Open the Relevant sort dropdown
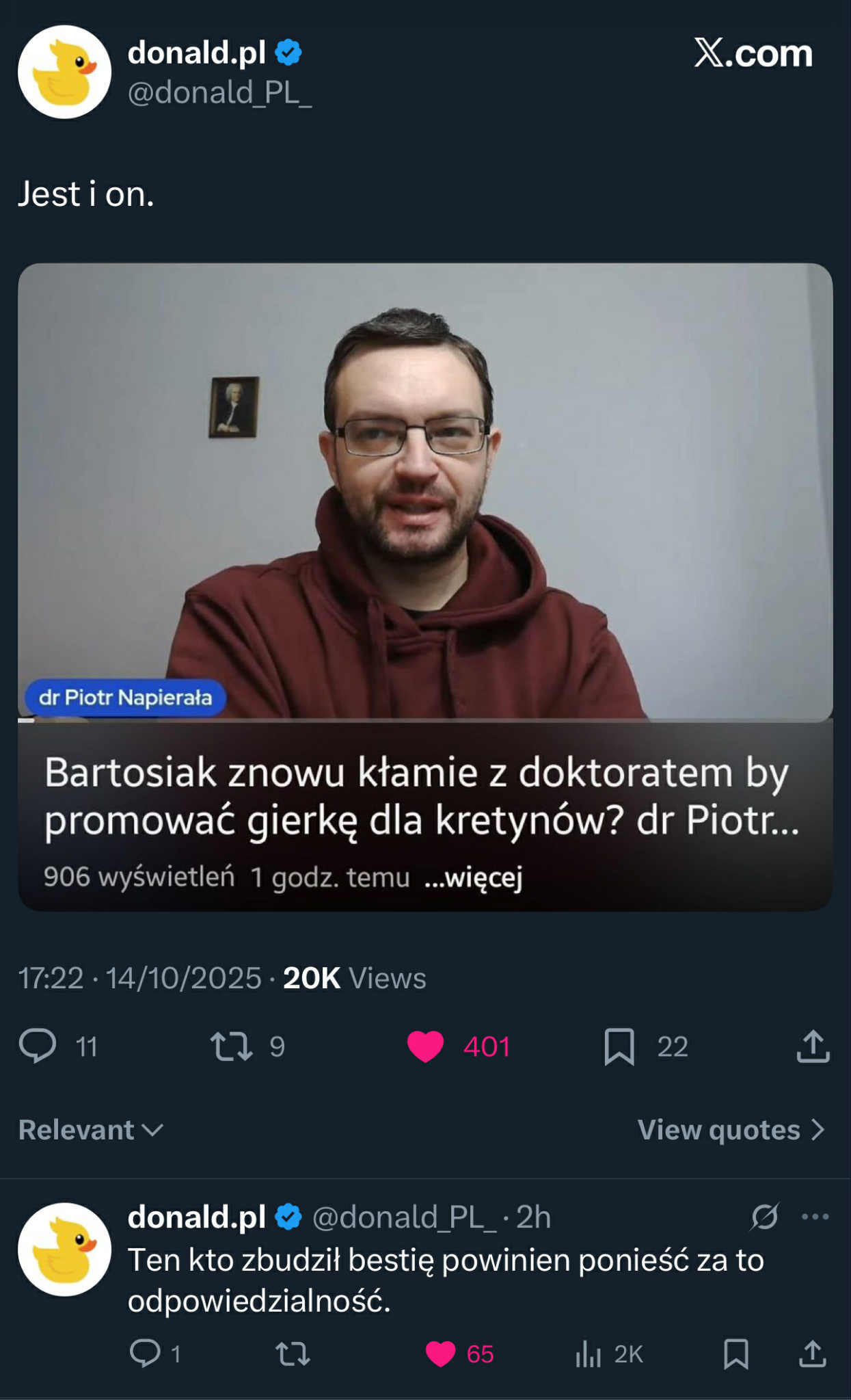The image size is (851, 1400). tap(91, 1130)
